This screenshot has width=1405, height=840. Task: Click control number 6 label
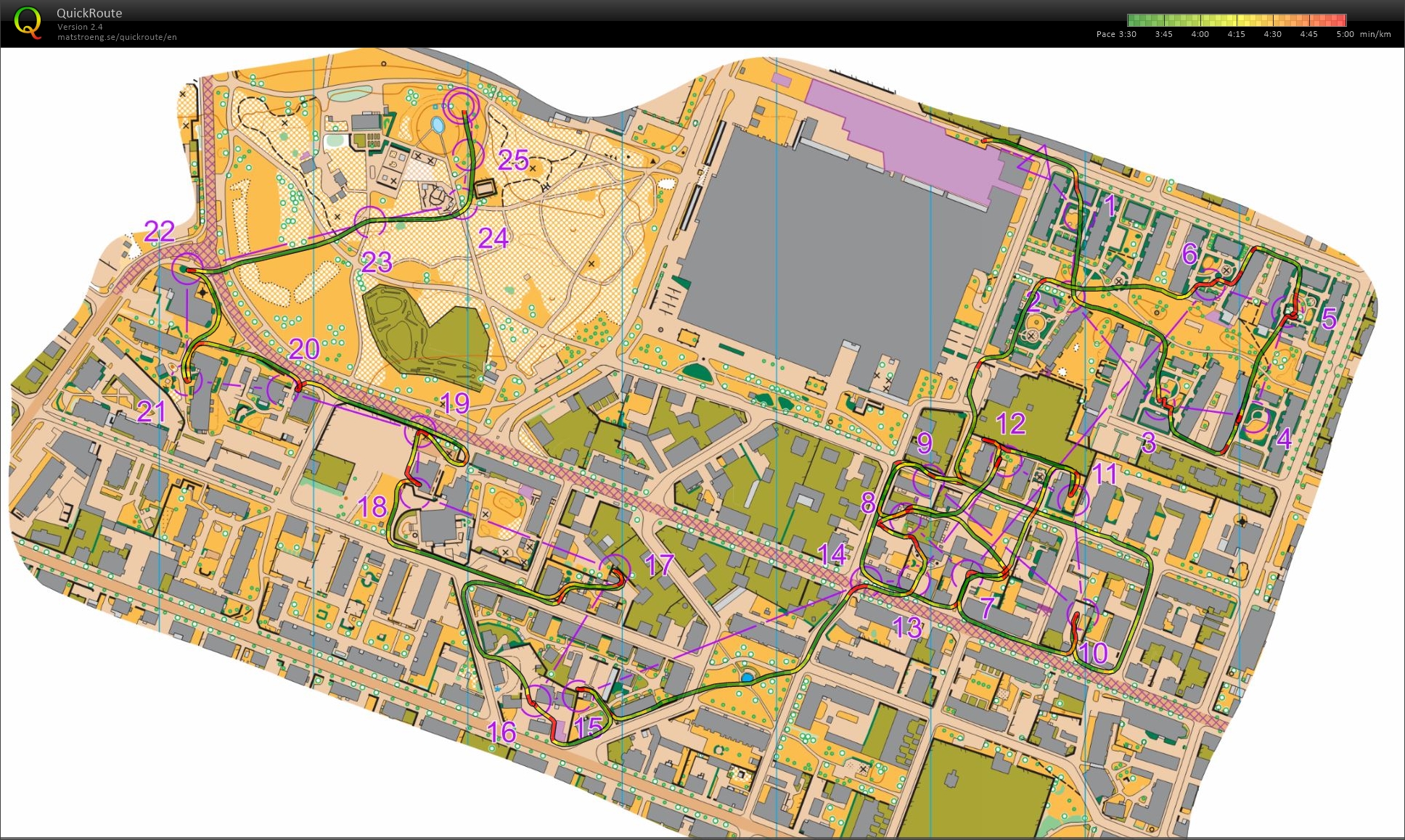1189,253
